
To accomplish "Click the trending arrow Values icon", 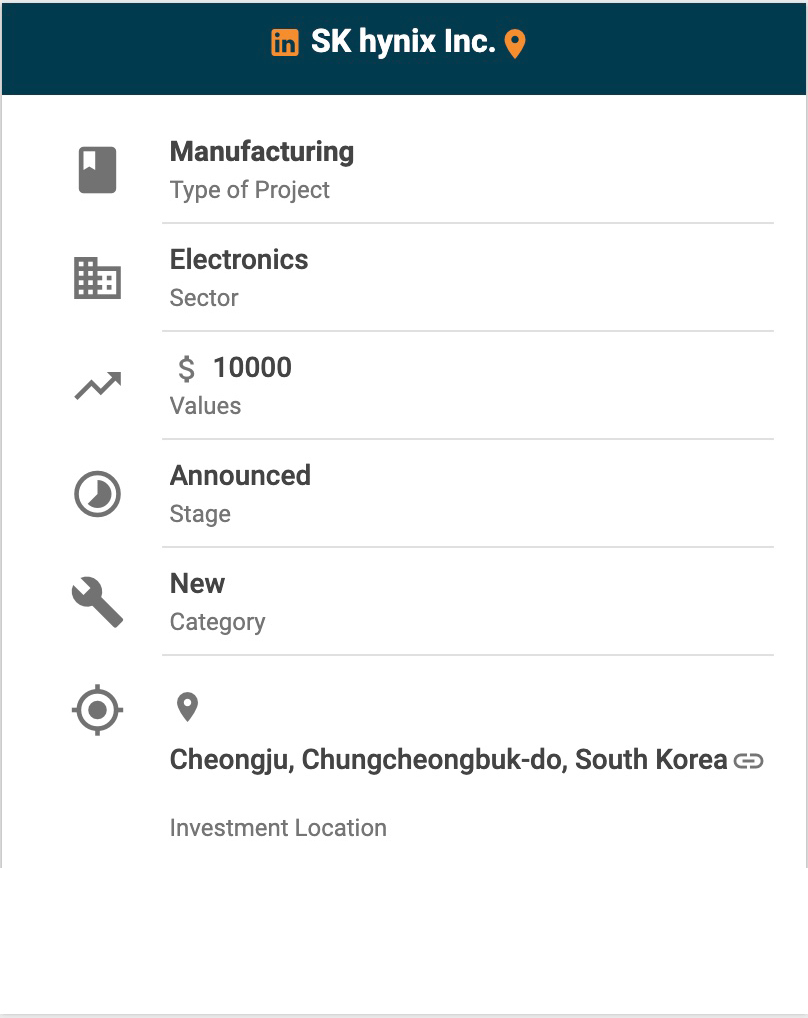I will pos(98,386).
